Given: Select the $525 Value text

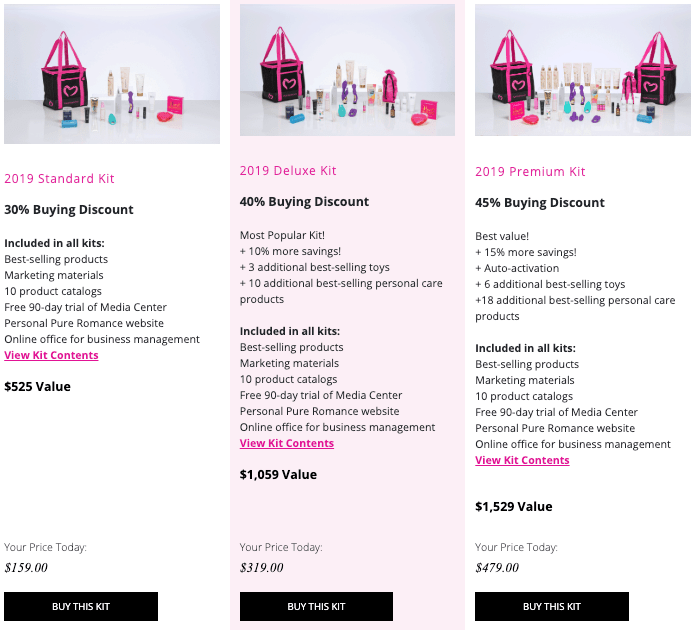Looking at the screenshot, I should [37, 386].
